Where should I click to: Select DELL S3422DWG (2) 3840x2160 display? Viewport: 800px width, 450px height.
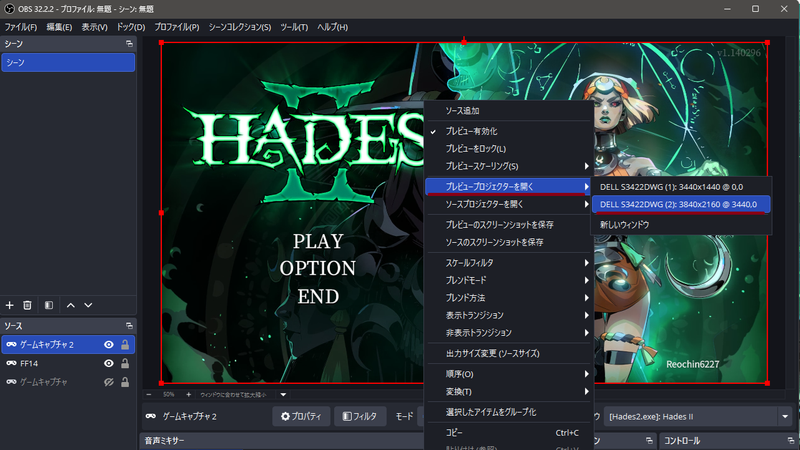pyautogui.click(x=681, y=204)
